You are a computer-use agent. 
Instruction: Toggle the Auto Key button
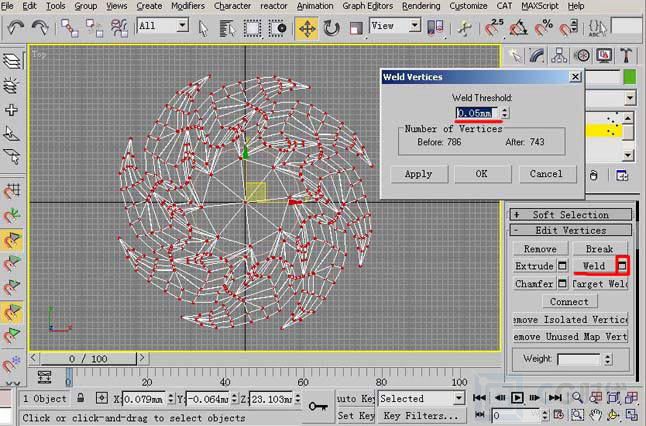pos(356,398)
